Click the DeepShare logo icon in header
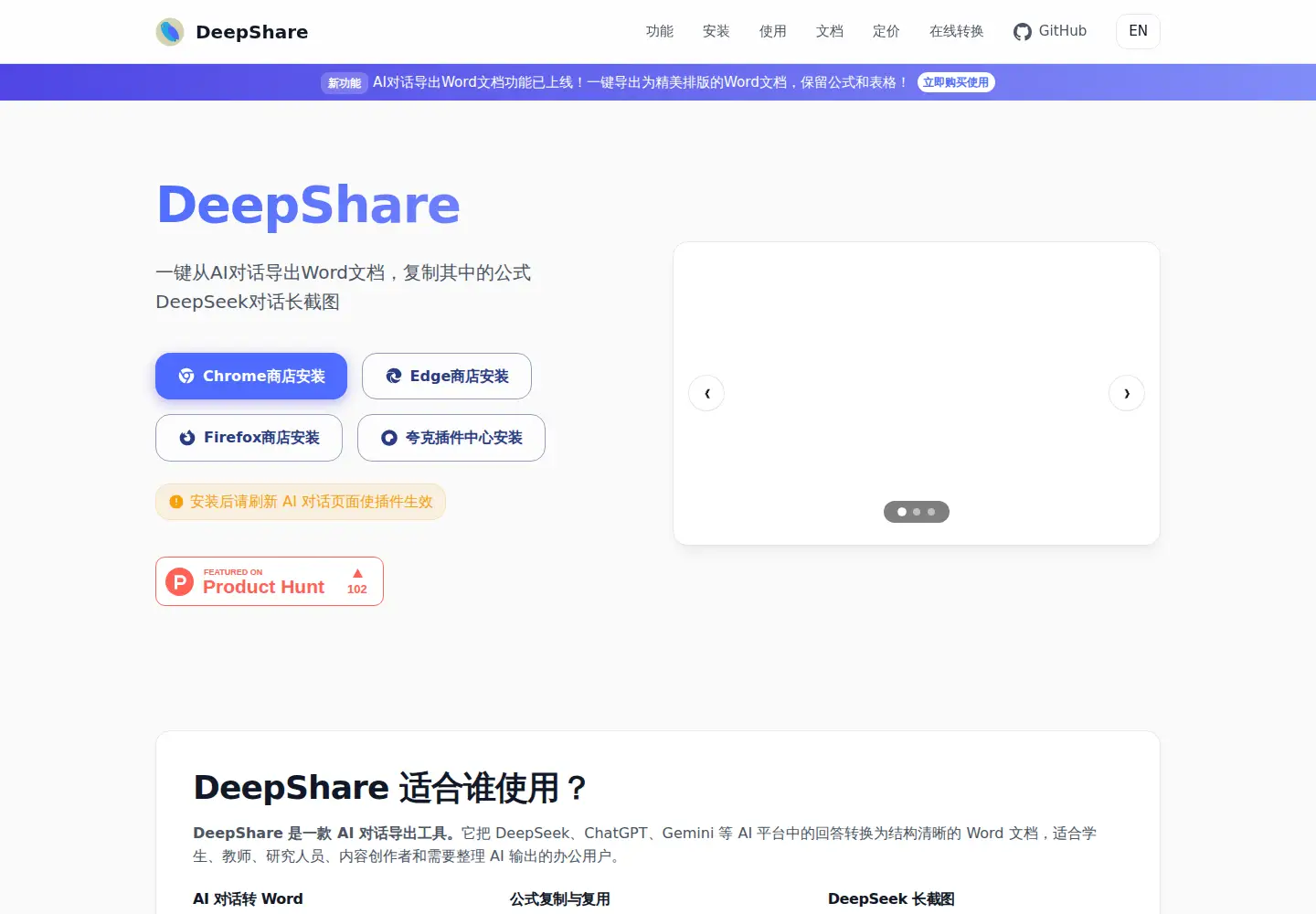 pyautogui.click(x=170, y=32)
